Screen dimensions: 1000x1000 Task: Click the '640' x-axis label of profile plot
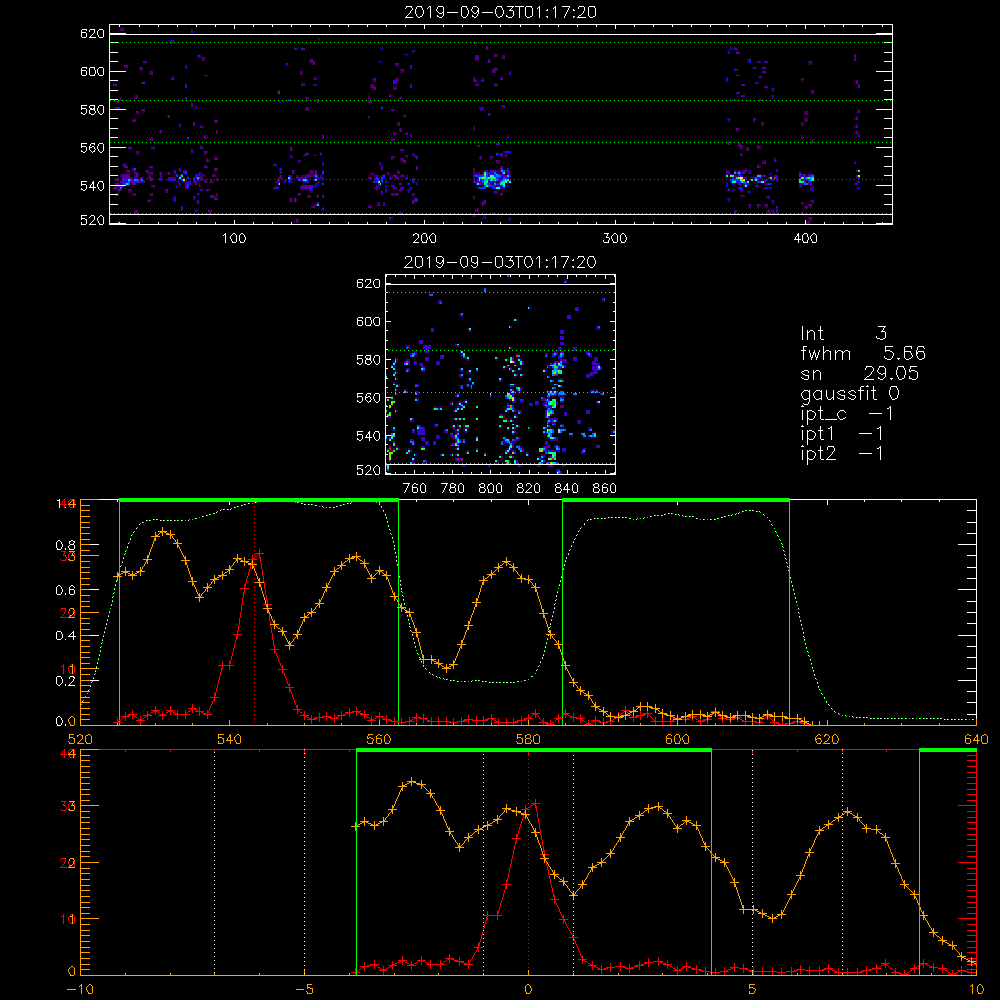pos(976,739)
